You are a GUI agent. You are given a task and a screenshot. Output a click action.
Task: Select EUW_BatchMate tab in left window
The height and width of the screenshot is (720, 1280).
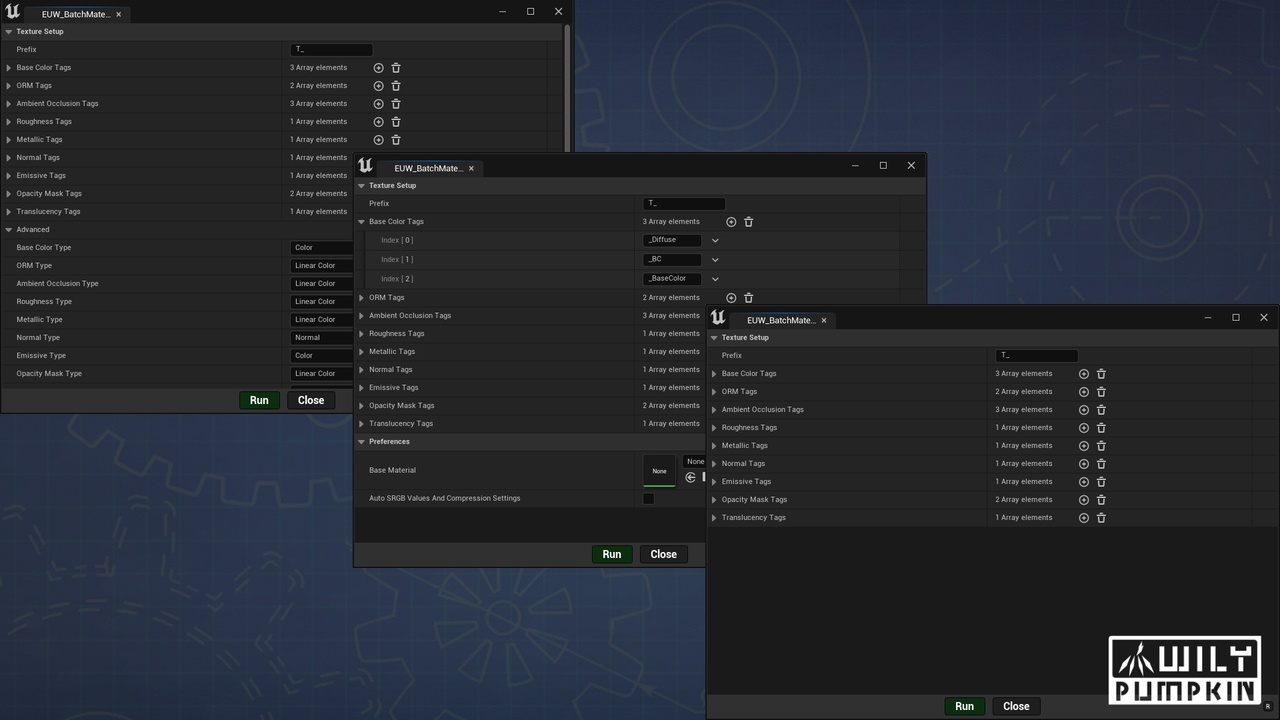75,14
